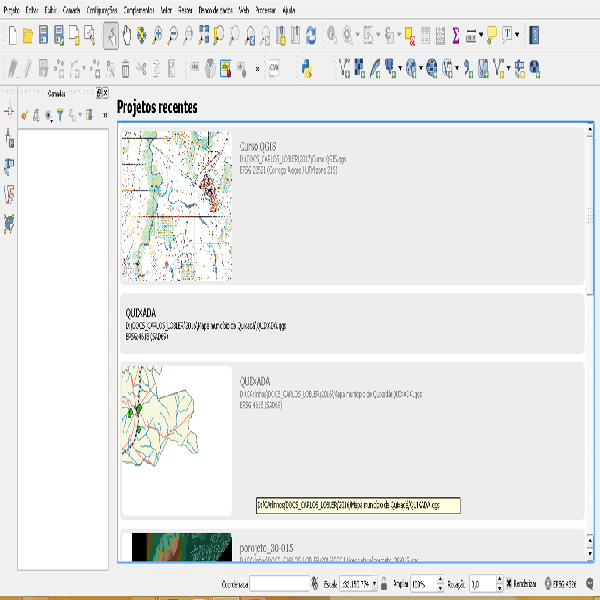This screenshot has width=600, height=600.
Task: Expand the Add WMS layer dropdown arrow
Action: [x=421, y=68]
